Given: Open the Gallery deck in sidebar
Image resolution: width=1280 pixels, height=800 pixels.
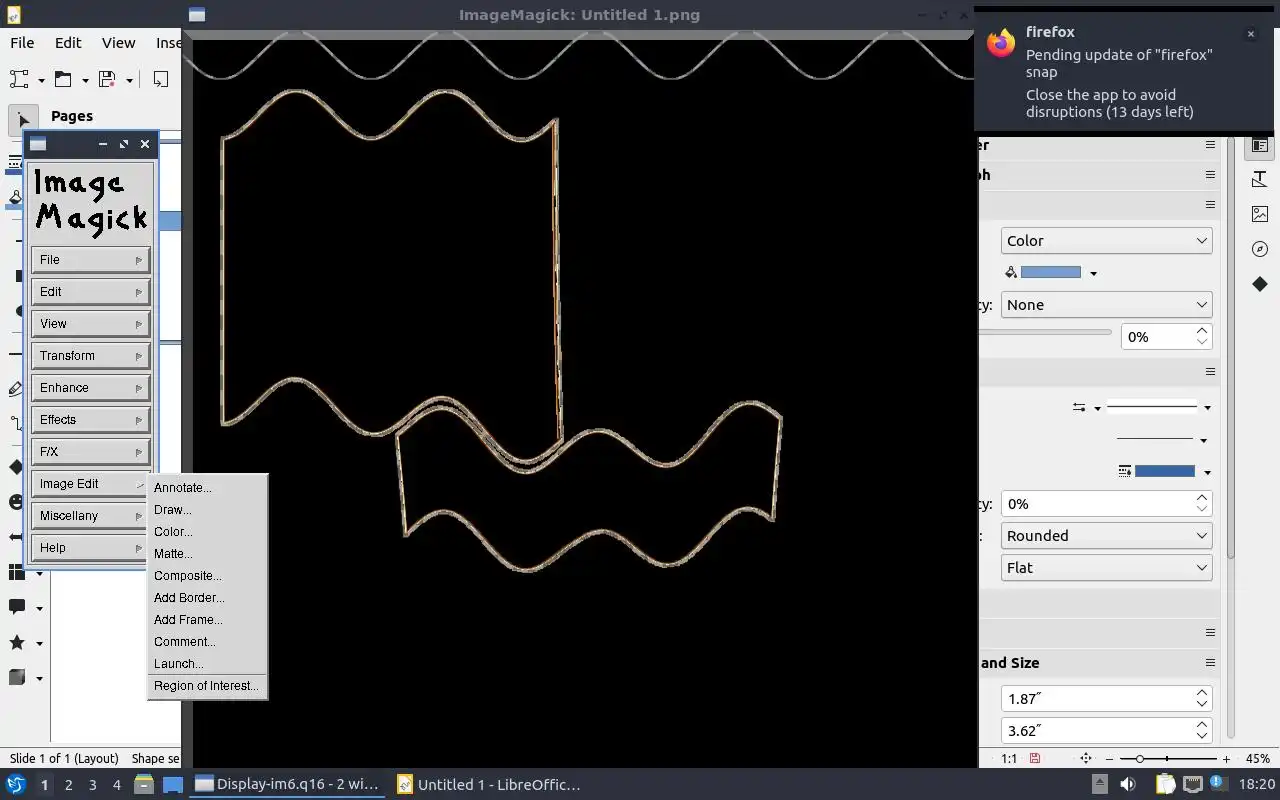Looking at the screenshot, I should [1259, 214].
